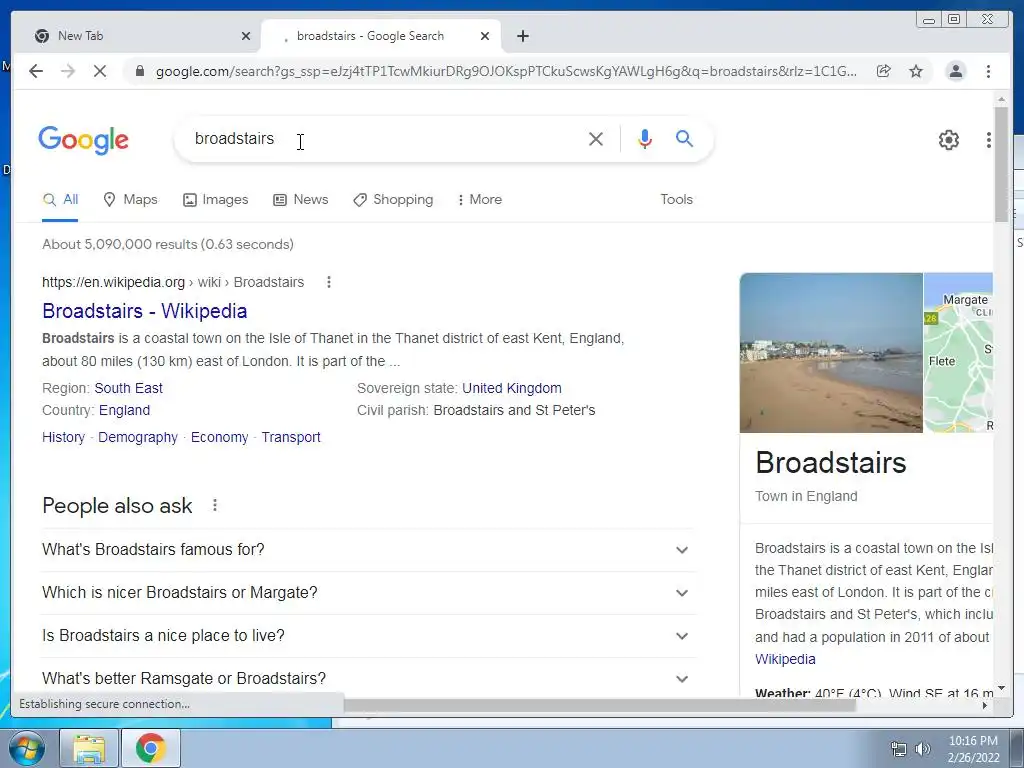The width and height of the screenshot is (1024, 768).
Task: Expand "Which is nicer Broadstairs or Margate?"
Action: coord(368,593)
